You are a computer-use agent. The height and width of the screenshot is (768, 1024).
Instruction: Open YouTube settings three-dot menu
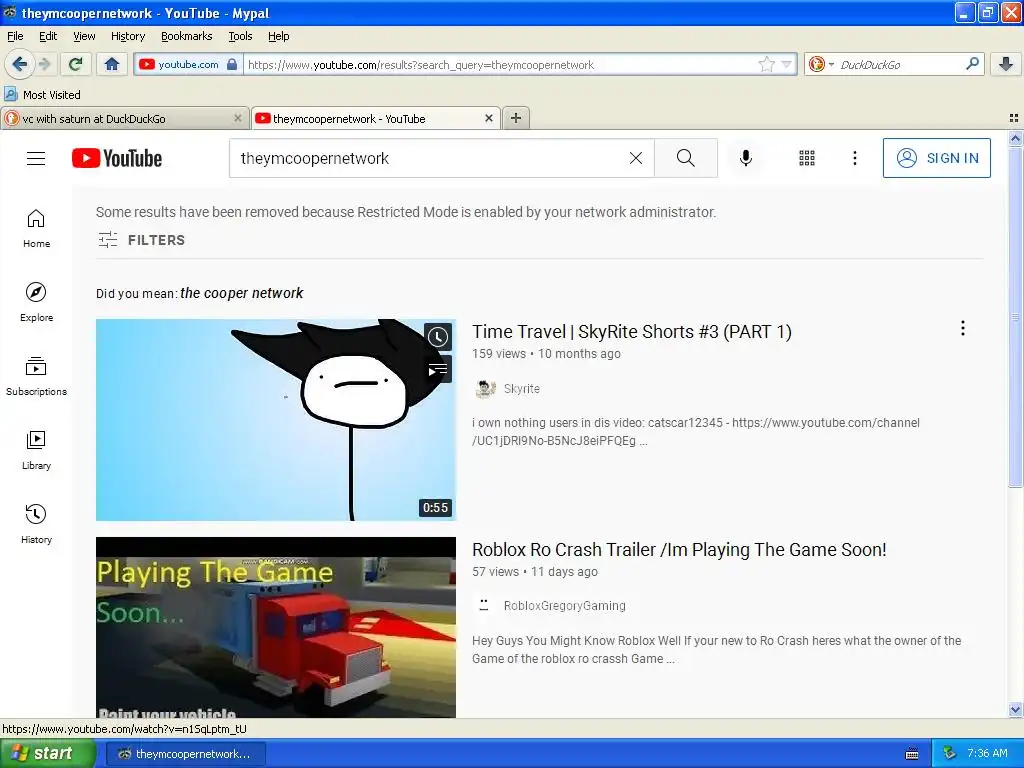click(854, 158)
